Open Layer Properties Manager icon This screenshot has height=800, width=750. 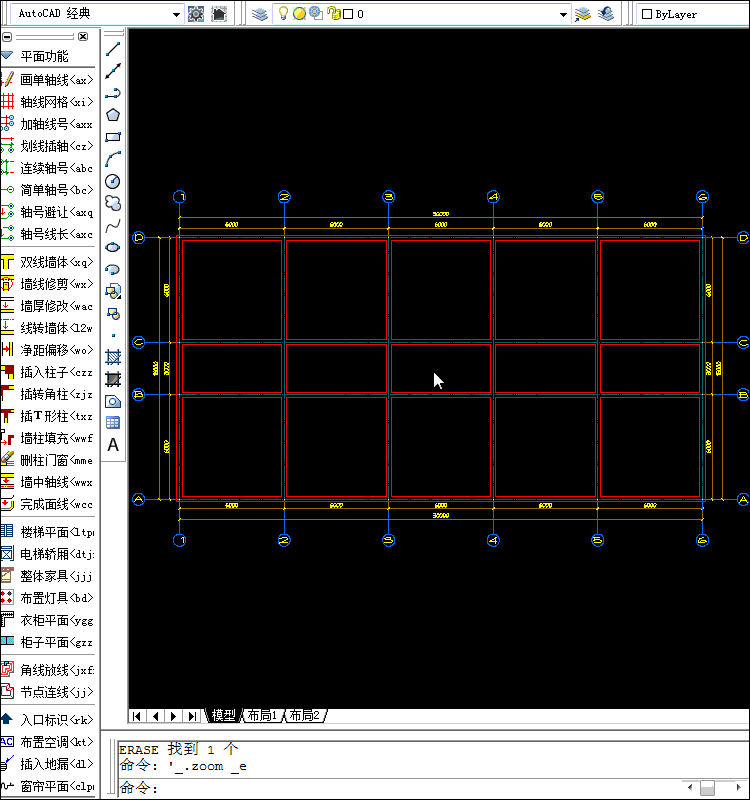coord(260,14)
